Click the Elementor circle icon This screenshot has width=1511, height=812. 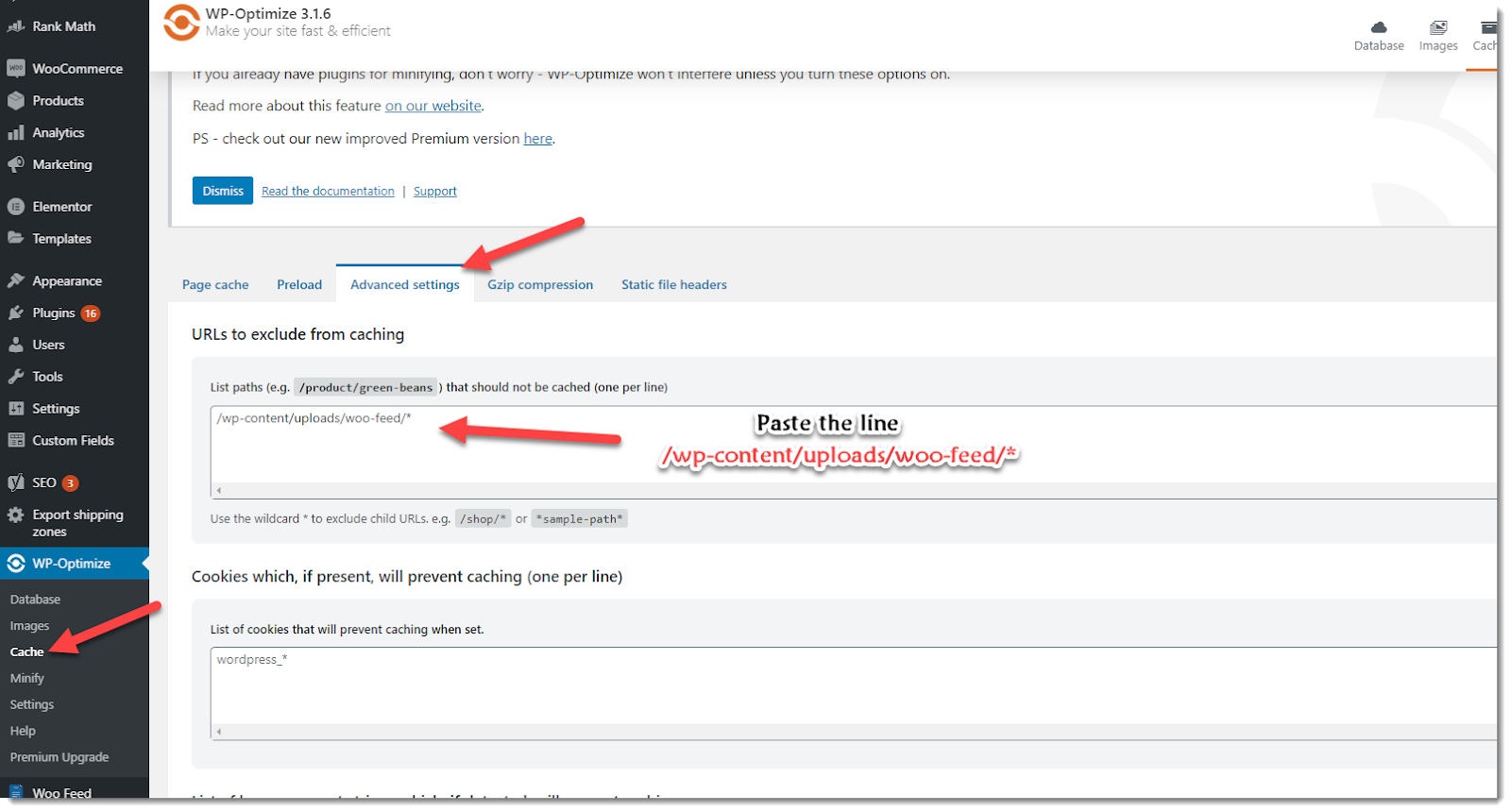(16, 206)
